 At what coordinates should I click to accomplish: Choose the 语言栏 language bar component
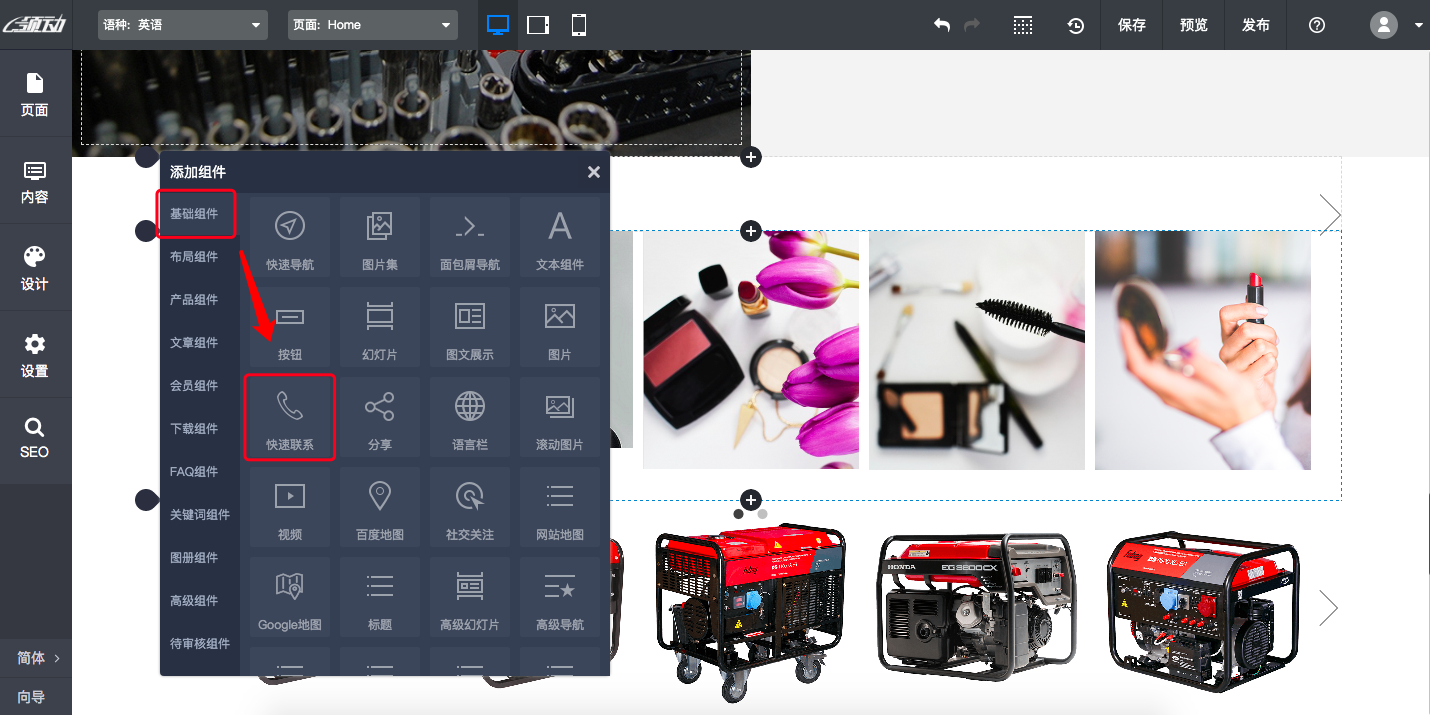pos(469,417)
